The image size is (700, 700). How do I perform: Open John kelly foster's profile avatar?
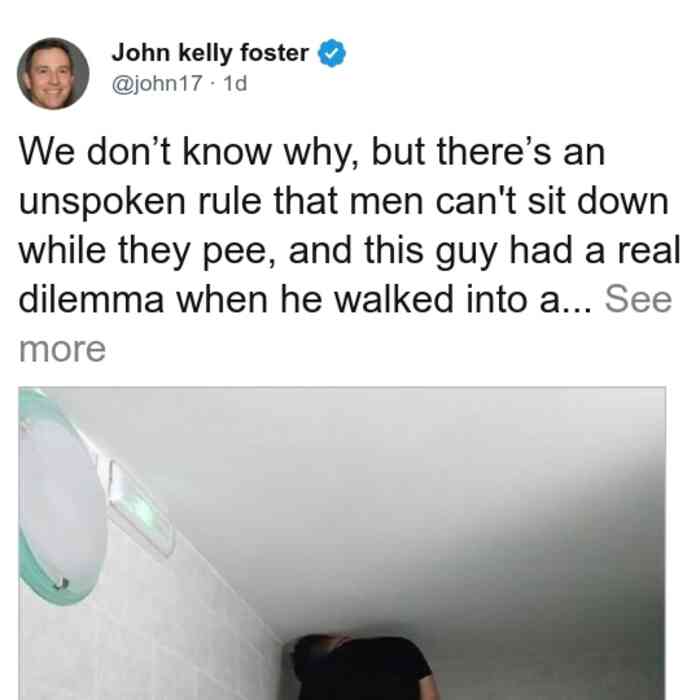pyautogui.click(x=53, y=74)
